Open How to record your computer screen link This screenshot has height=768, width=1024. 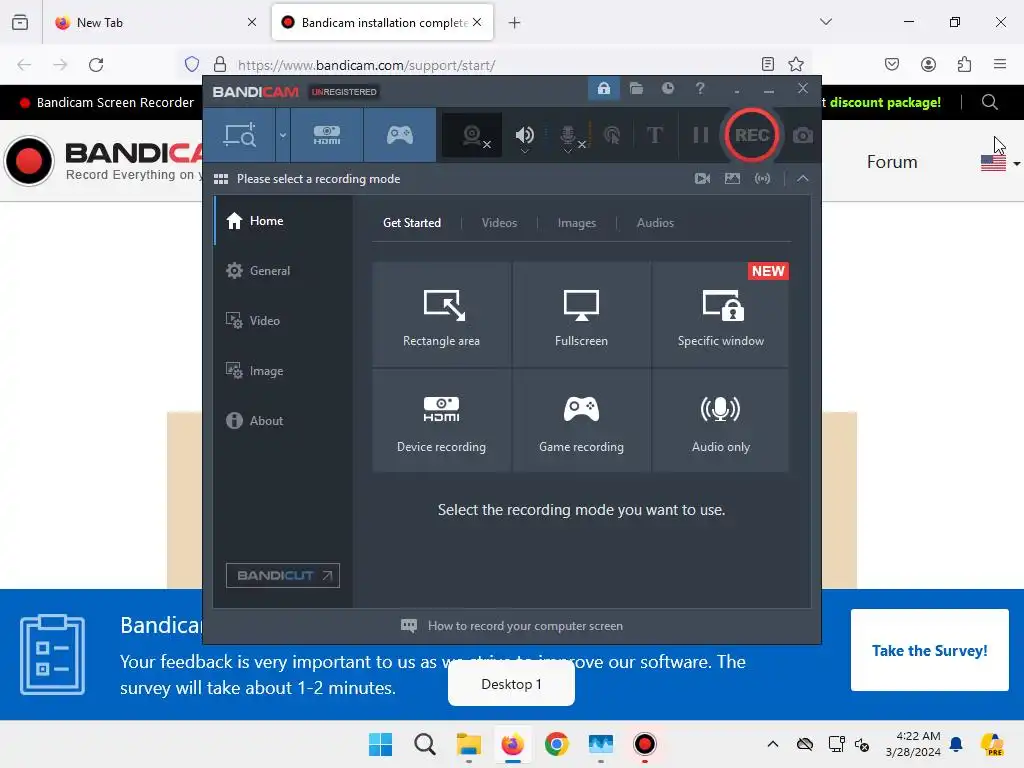pyautogui.click(x=511, y=626)
